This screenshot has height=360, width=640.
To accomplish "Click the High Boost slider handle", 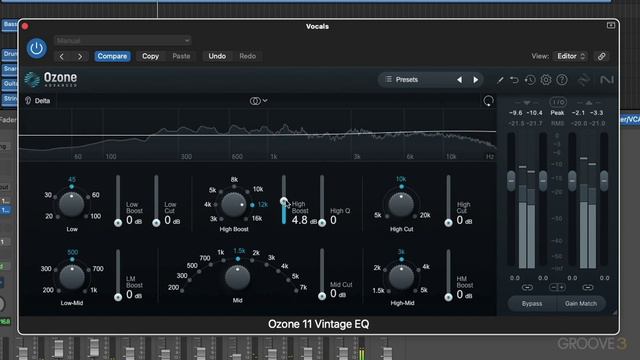I will click(x=284, y=201).
